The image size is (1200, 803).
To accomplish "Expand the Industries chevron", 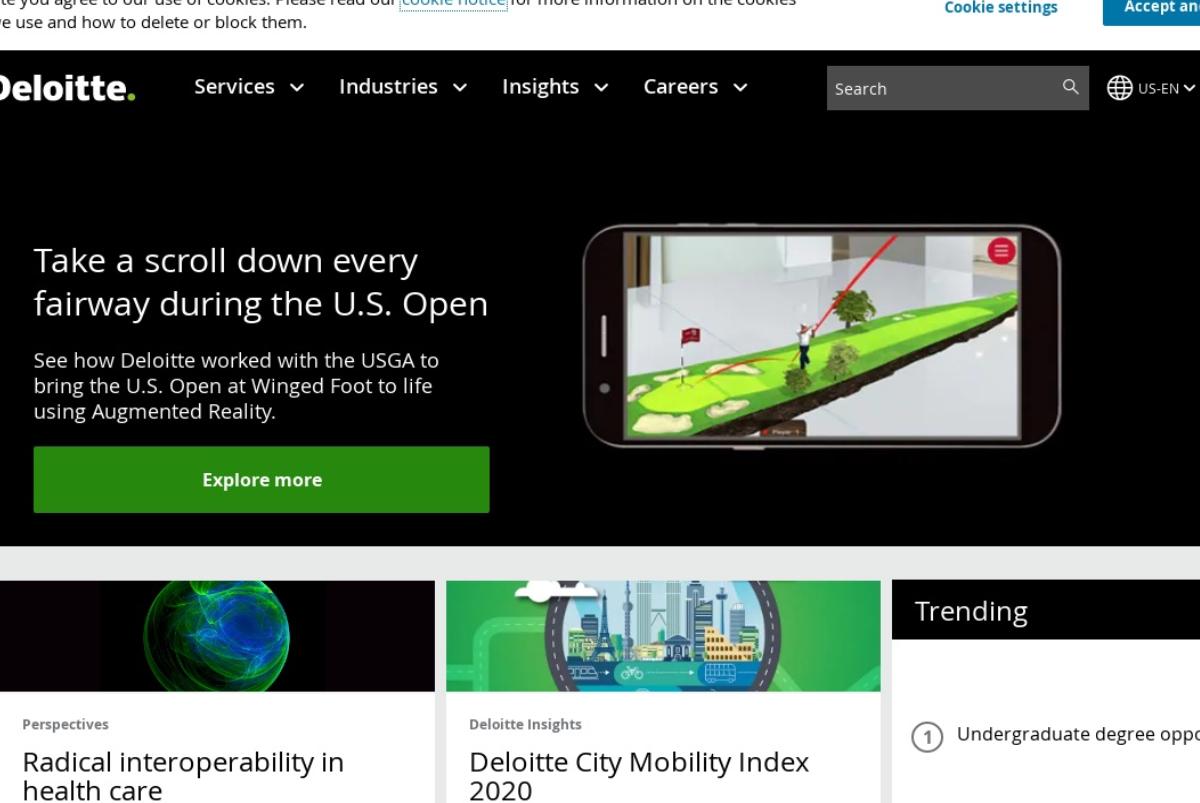I will pos(460,88).
